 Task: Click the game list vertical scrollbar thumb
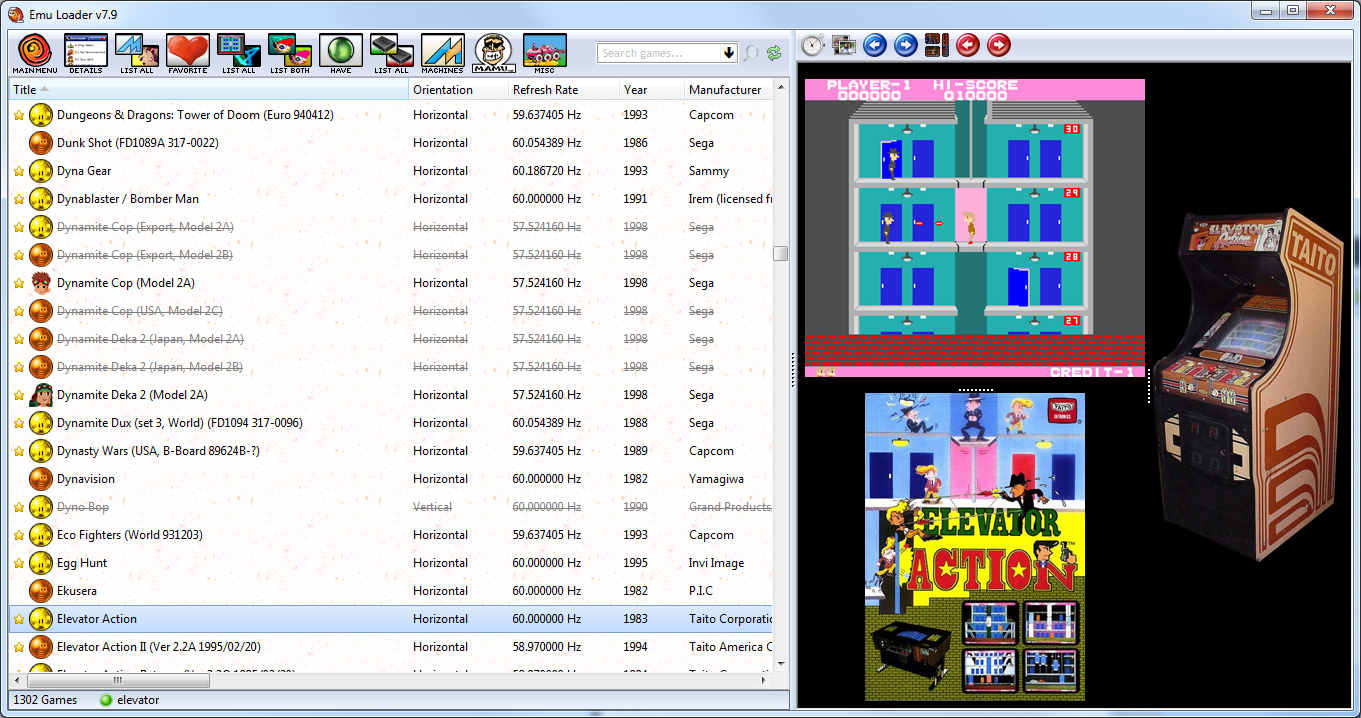(x=781, y=253)
